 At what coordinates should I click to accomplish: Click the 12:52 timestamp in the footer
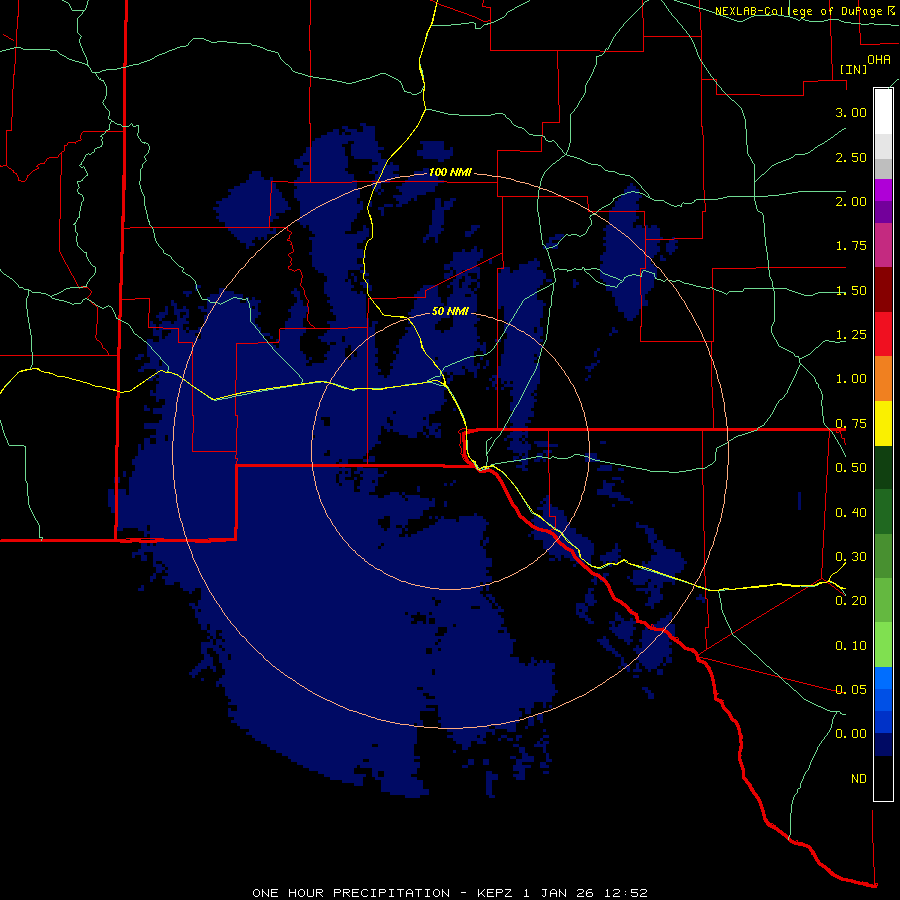(x=627, y=893)
